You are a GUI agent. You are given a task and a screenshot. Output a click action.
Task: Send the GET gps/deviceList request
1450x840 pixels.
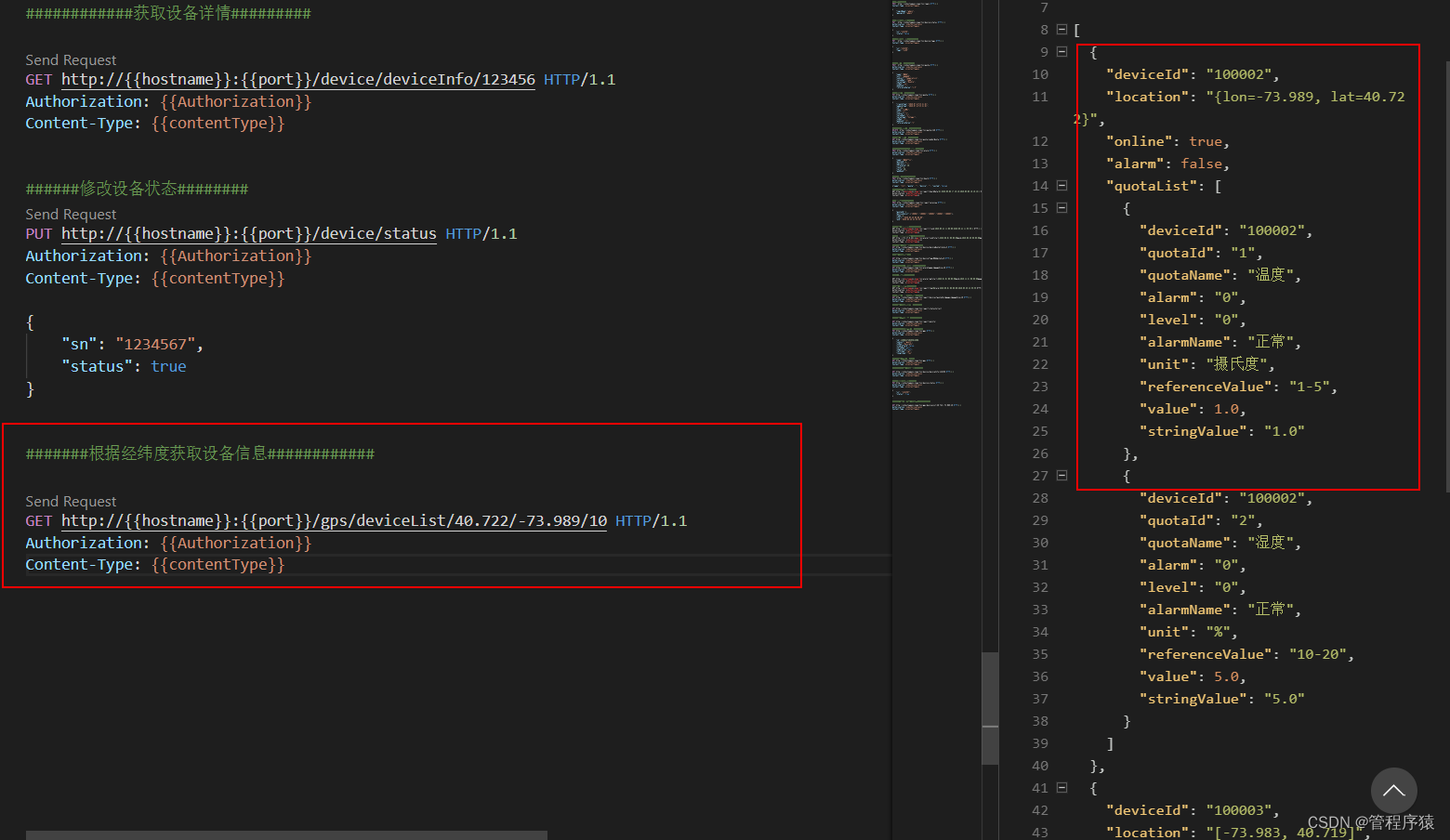(71, 501)
